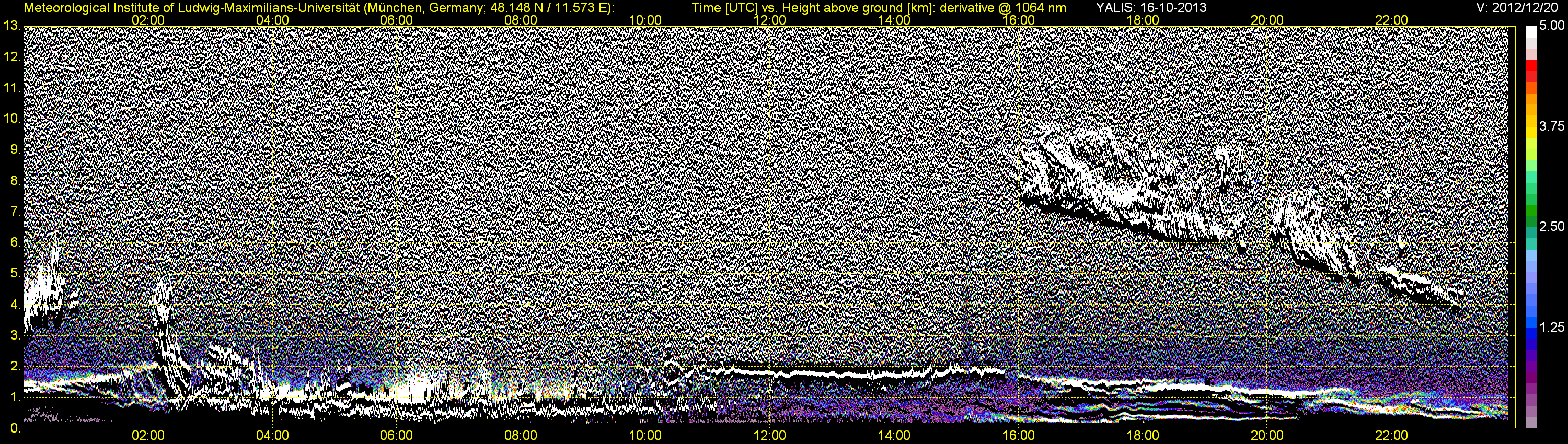
Task: Click the 10:00 label on bottom time axis
Action: 645,436
